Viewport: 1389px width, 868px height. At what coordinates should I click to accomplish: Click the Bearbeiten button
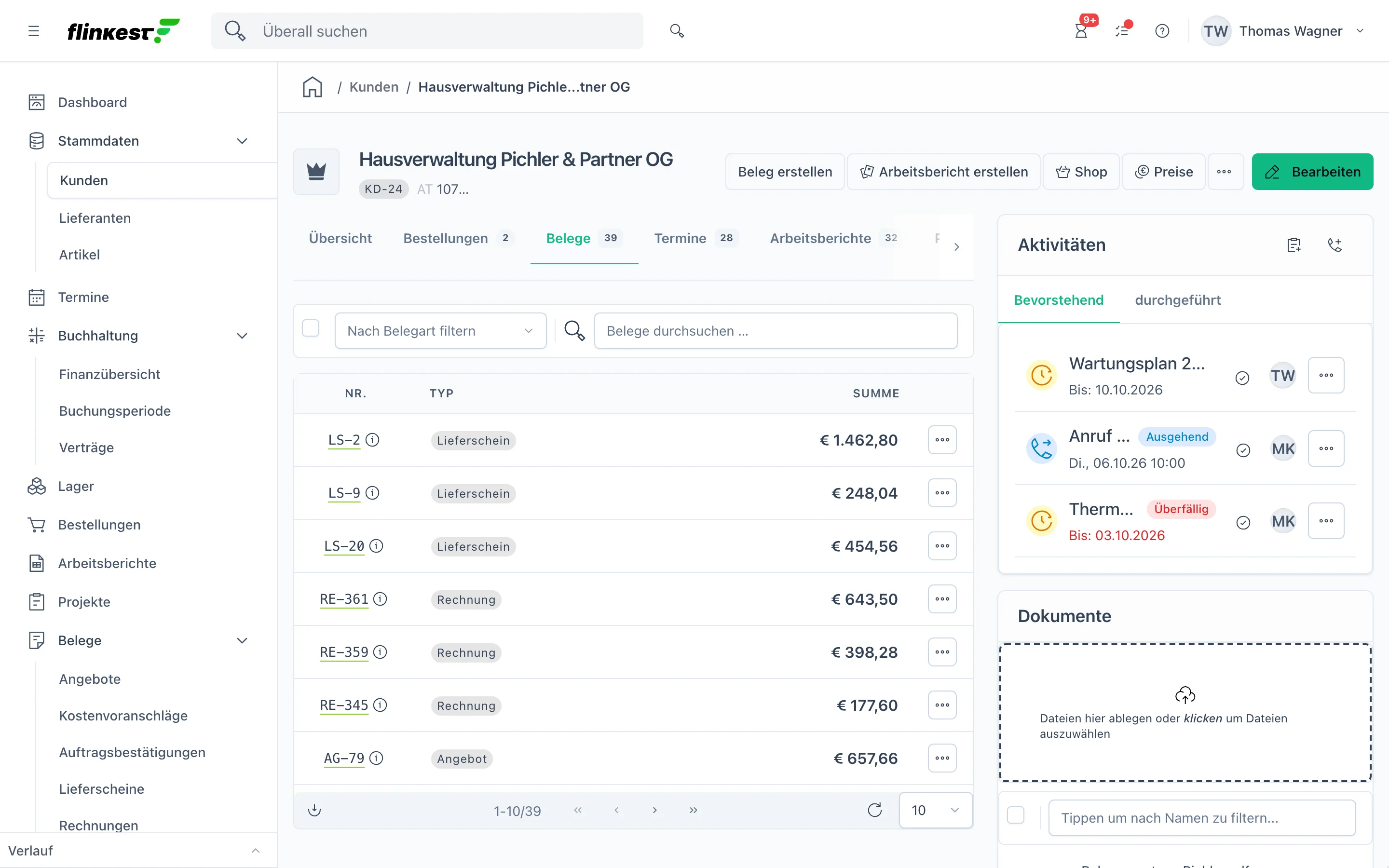point(1312,172)
